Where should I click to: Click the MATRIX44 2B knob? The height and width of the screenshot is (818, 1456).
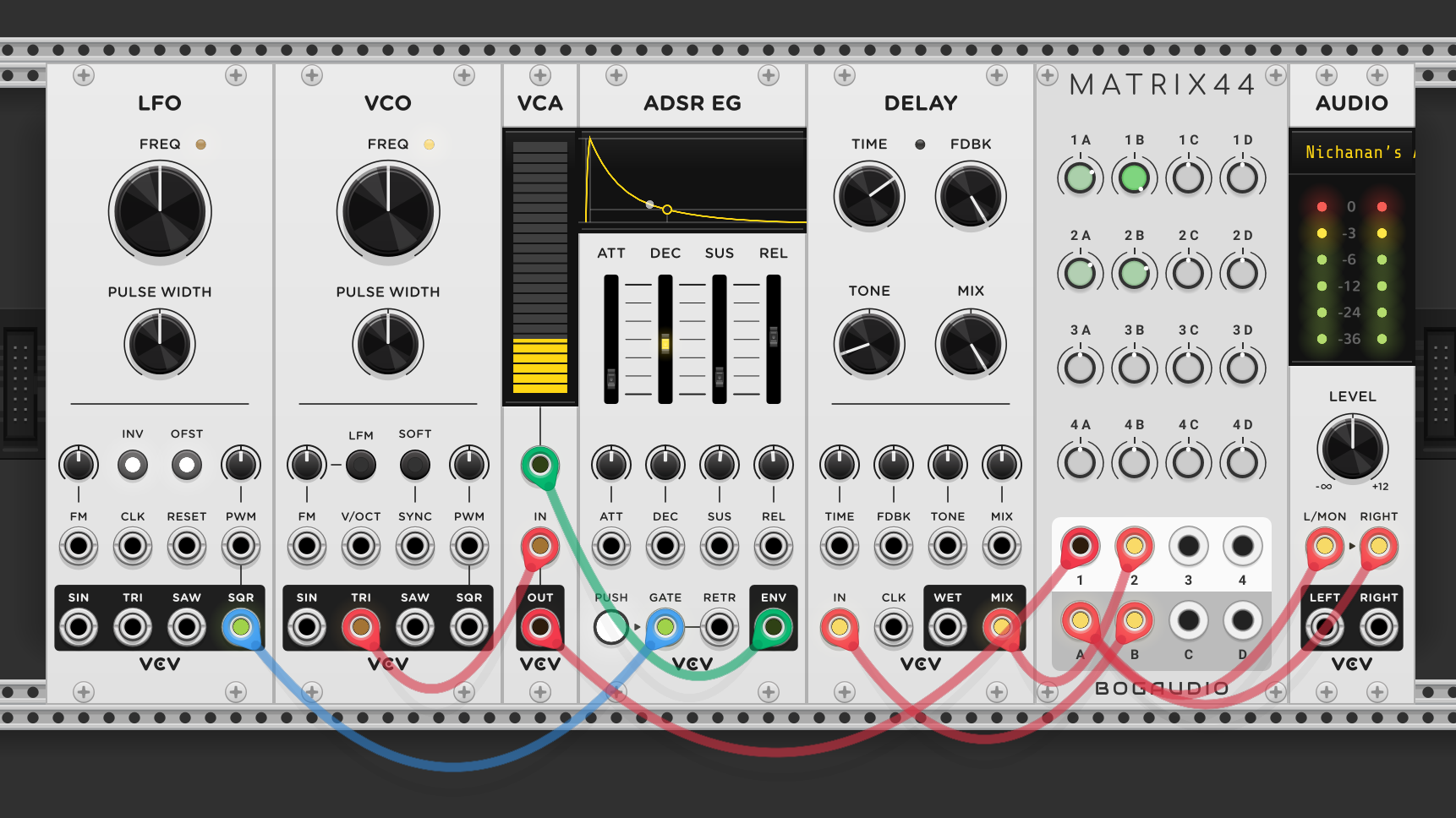pyautogui.click(x=1134, y=273)
